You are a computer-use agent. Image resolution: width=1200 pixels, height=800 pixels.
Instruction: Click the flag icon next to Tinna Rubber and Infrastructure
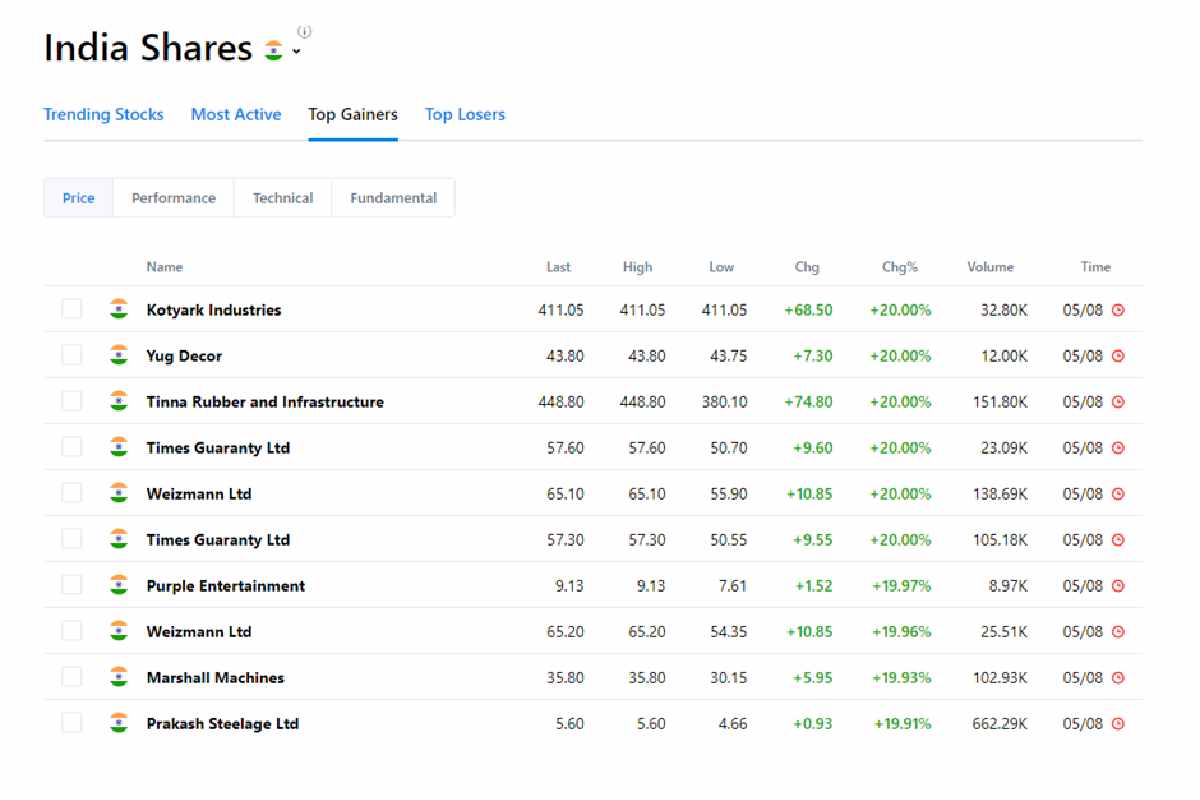pos(119,401)
